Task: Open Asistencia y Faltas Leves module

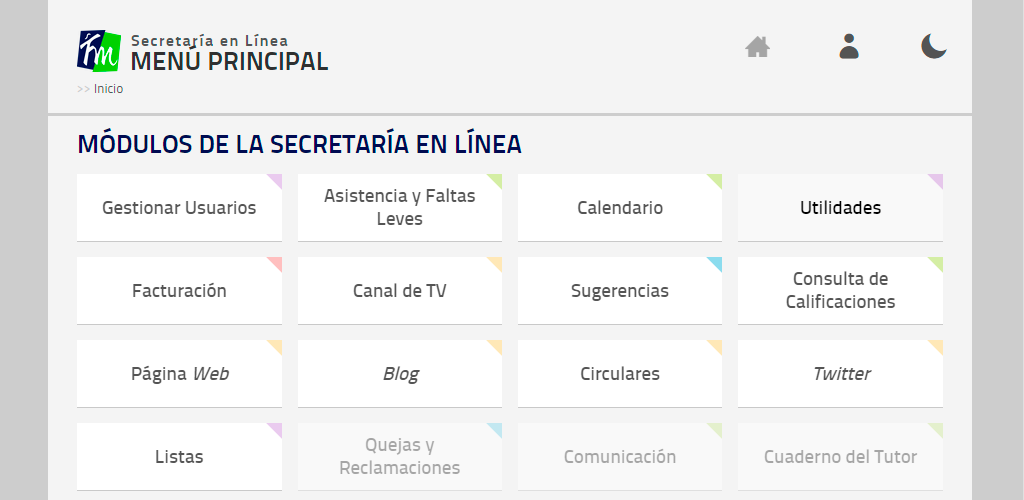Action: pos(399,208)
